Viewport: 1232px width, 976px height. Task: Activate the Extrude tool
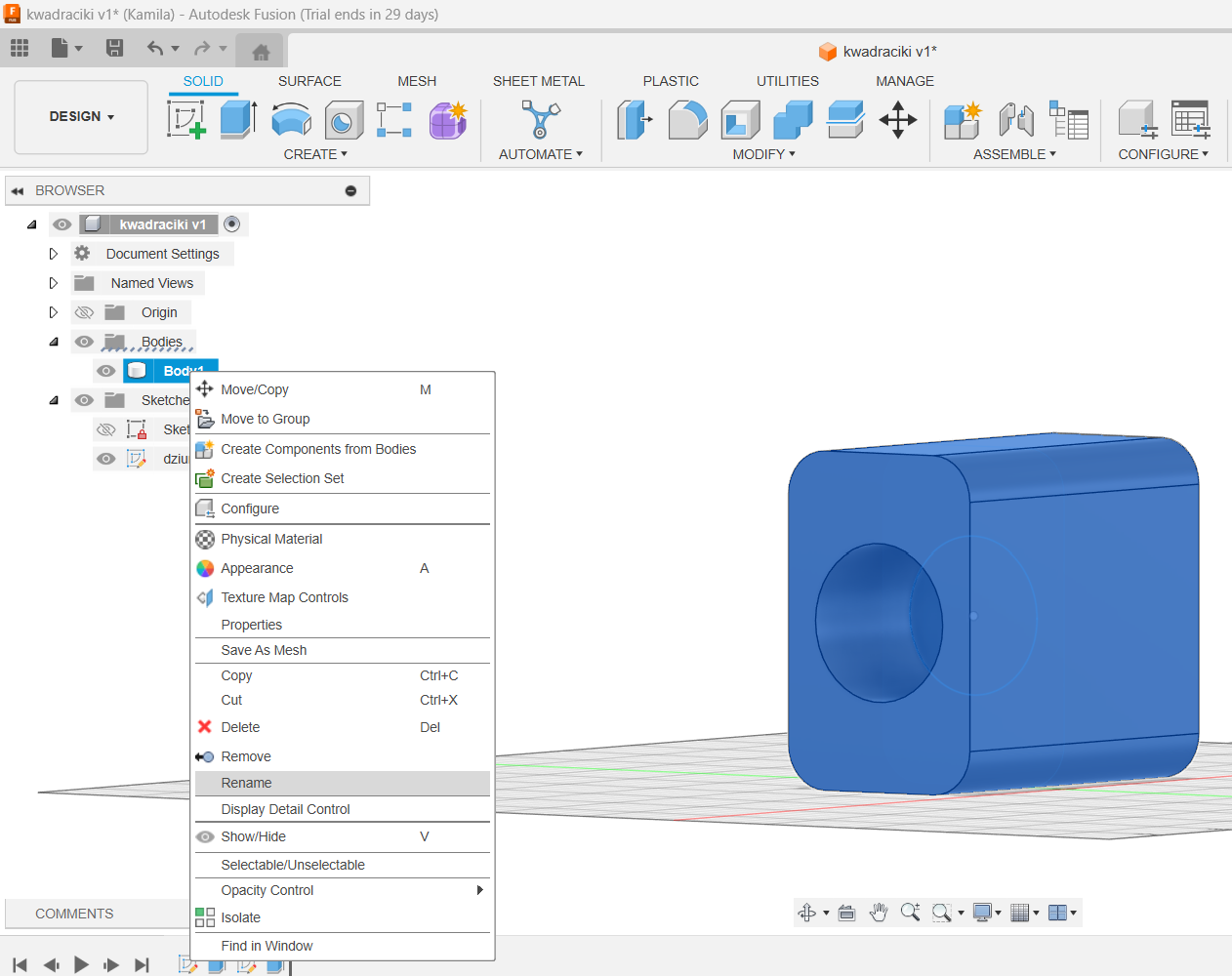click(x=238, y=120)
